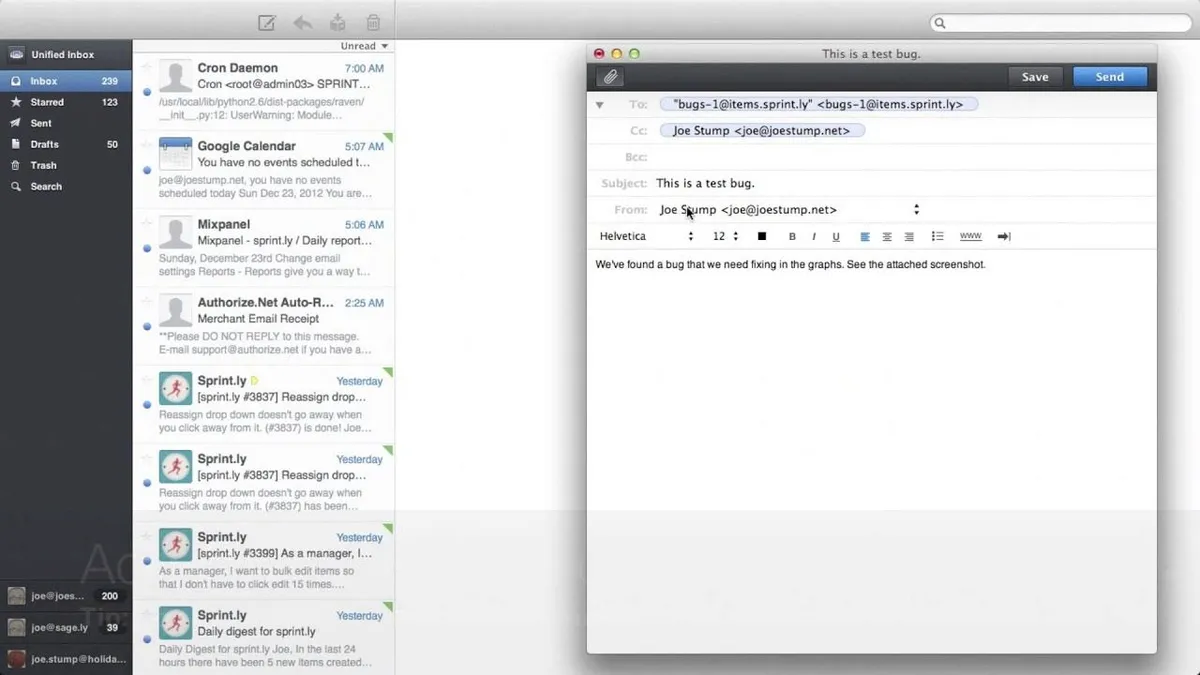Viewport: 1200px width, 675px height.
Task: Align text right in compose toolbar
Action: [909, 237]
